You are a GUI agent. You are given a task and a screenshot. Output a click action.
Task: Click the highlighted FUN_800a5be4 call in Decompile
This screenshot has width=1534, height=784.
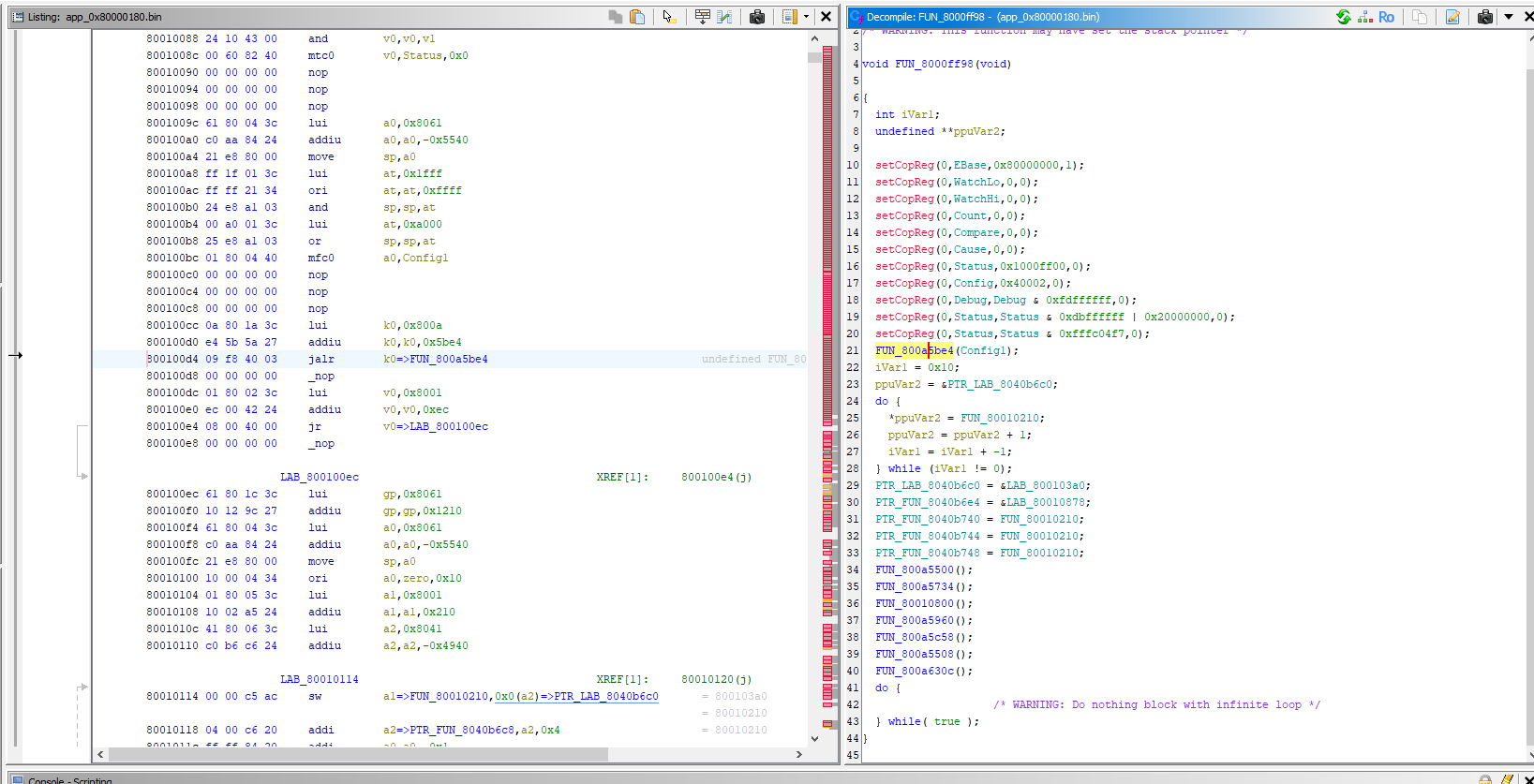pos(915,350)
